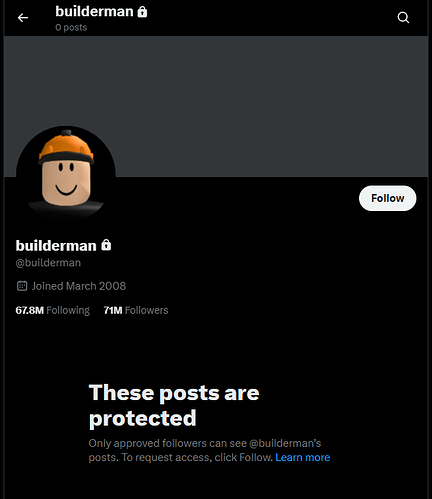Open the Learn more link
This screenshot has width=432, height=499.
303,457
